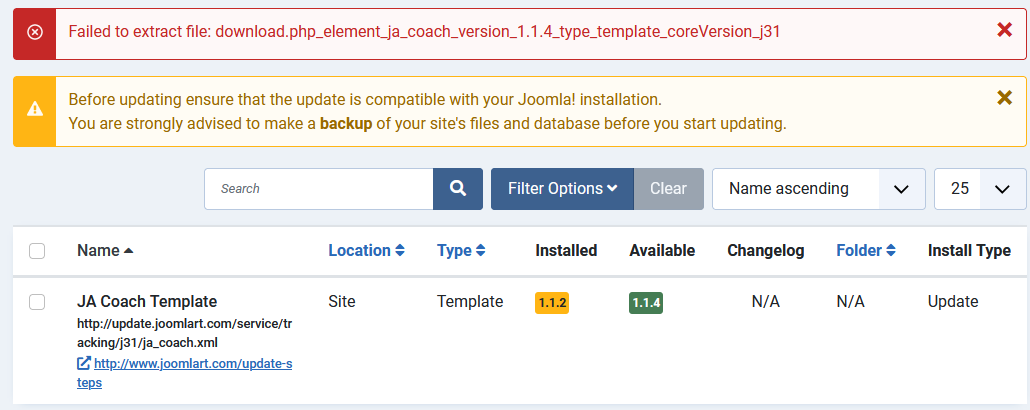Screen dimensions: 1030x410
Task: Open the joomlart update-steps link
Action: [193, 363]
